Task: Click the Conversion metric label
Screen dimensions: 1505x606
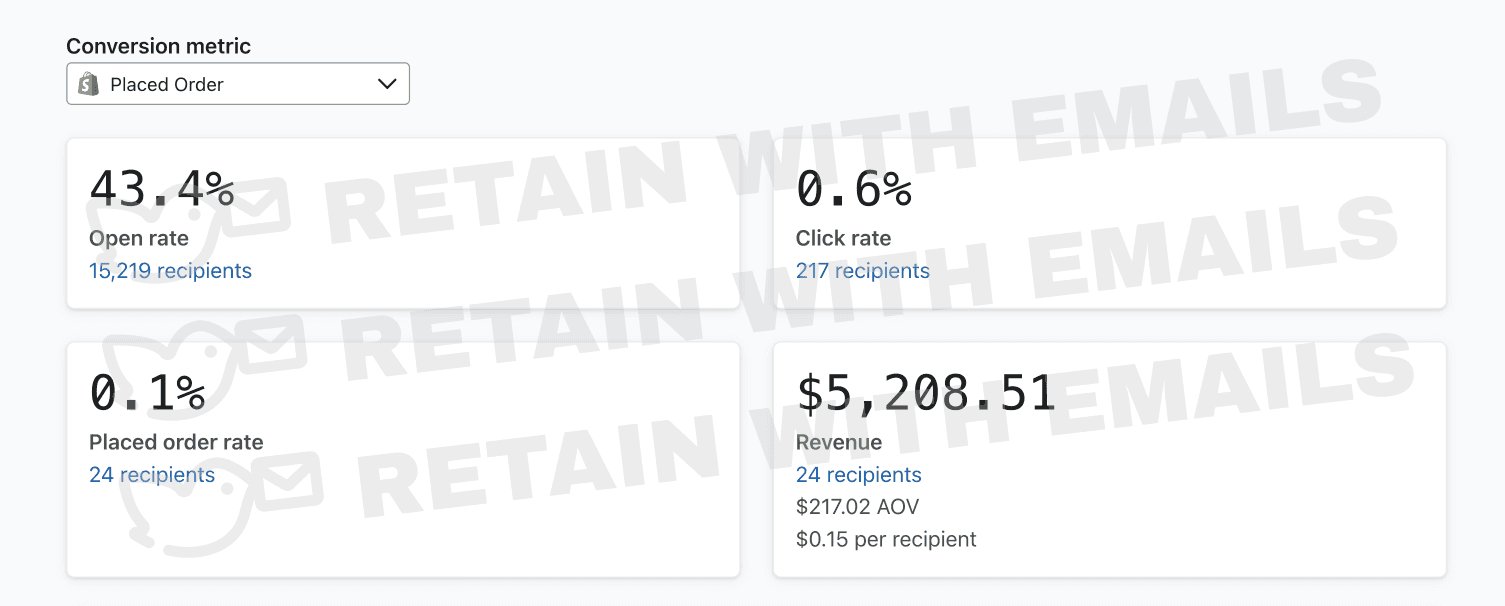Action: [159, 46]
